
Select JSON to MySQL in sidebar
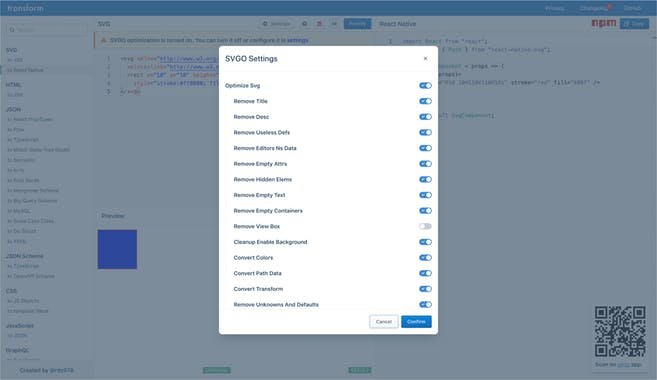point(19,211)
